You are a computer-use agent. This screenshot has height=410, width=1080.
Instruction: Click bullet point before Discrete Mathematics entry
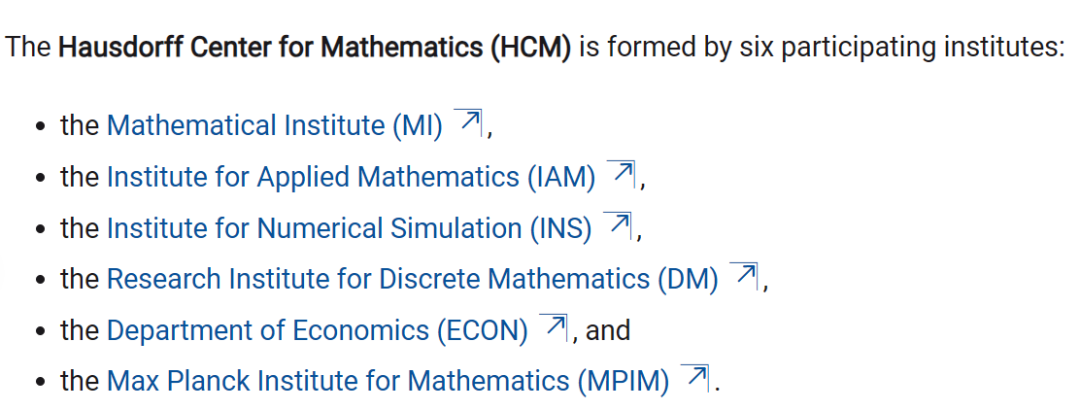coord(39,281)
